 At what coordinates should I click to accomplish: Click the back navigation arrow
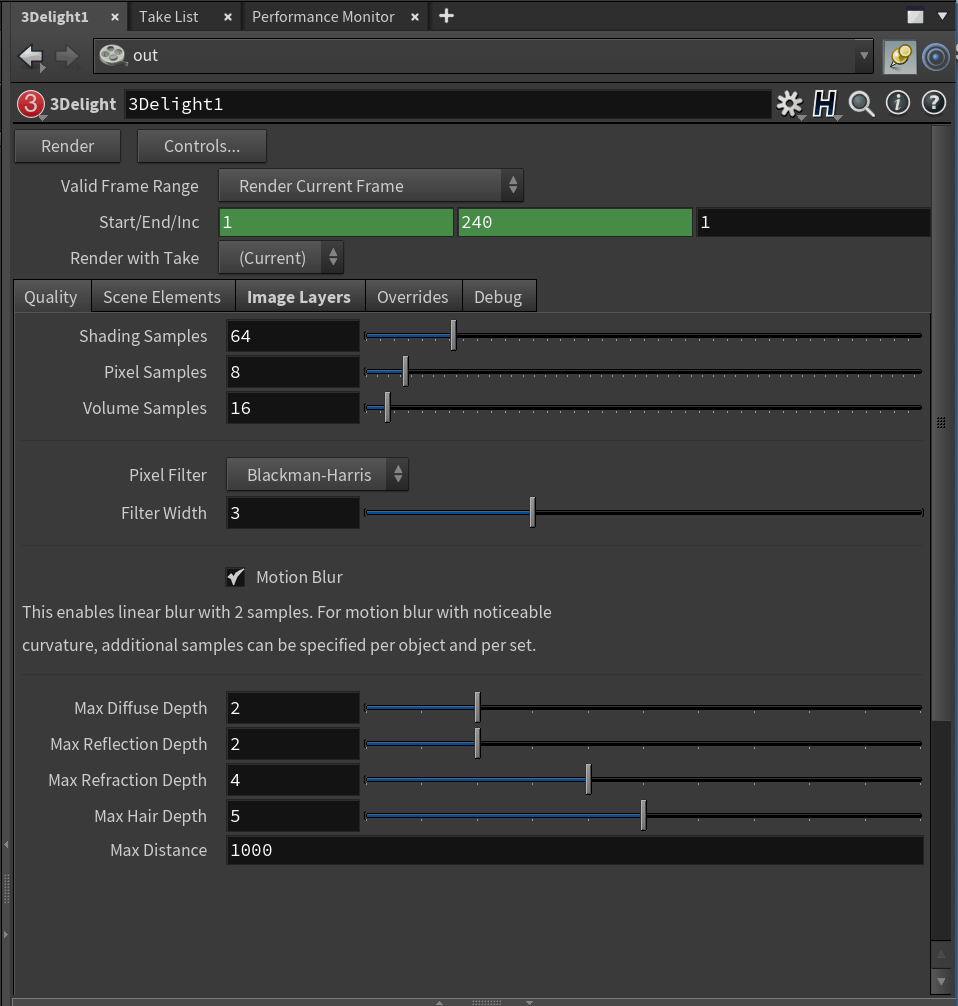click(31, 56)
